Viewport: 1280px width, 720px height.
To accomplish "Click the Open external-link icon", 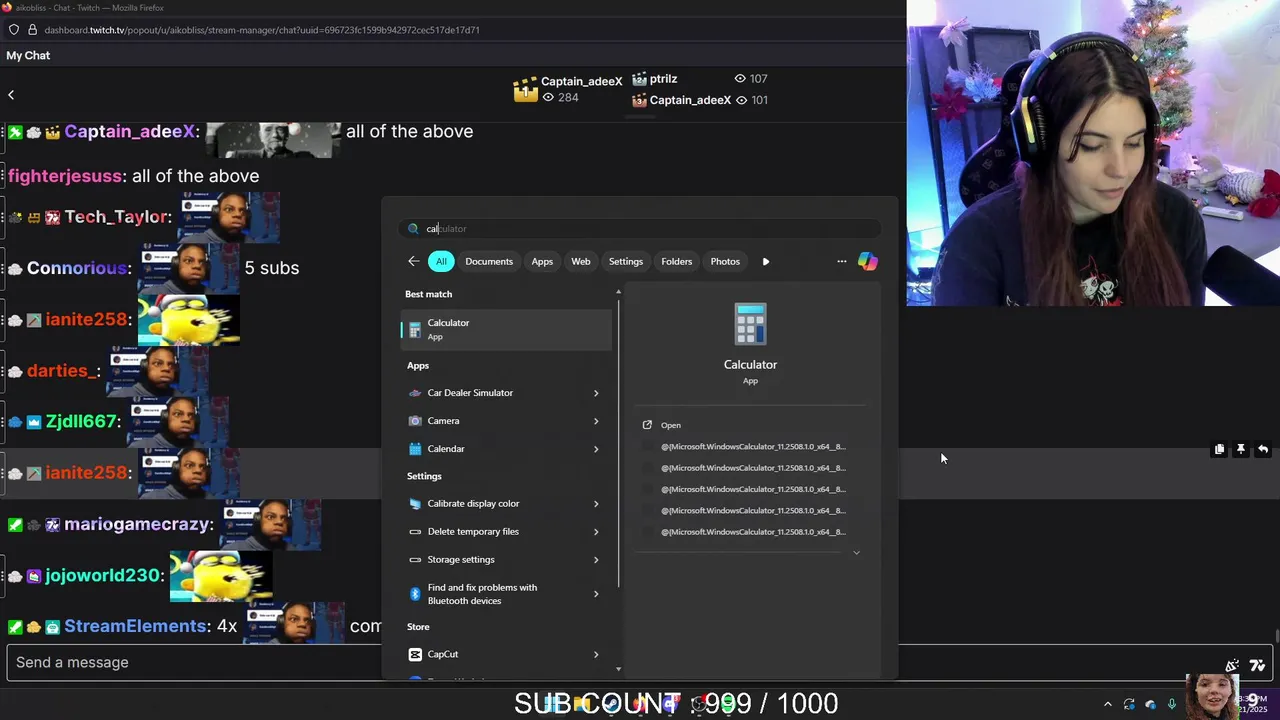I will [x=647, y=425].
